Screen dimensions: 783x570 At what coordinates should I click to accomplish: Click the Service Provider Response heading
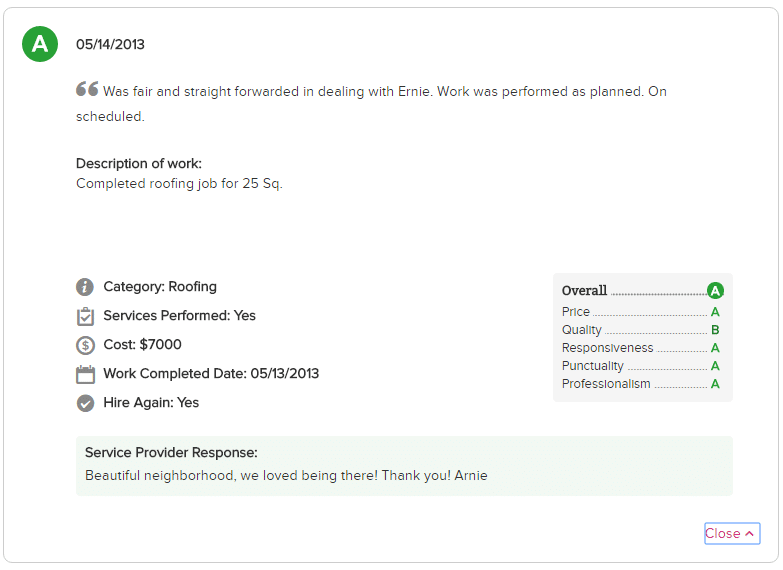click(171, 453)
